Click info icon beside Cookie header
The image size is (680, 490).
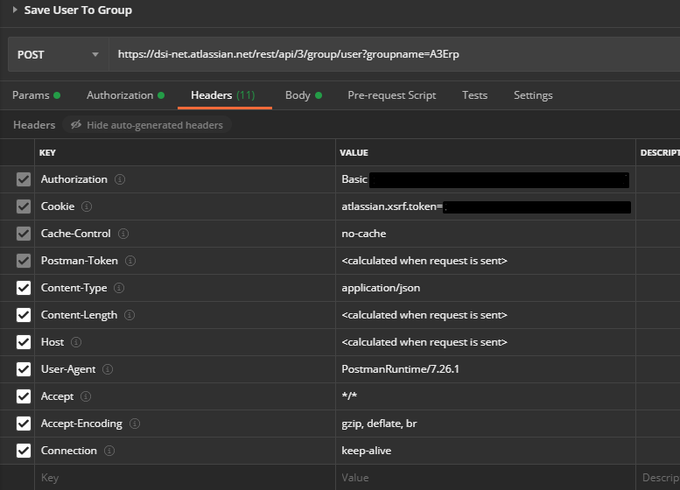pyautogui.click(x=87, y=206)
